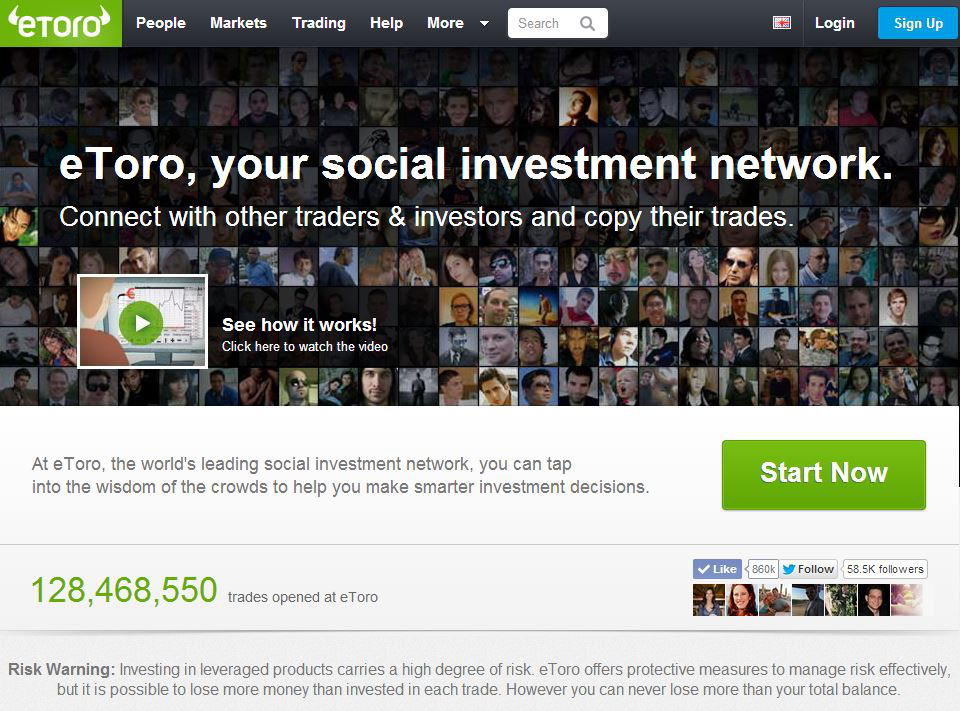
Task: Open the Trading menu item
Action: pyautogui.click(x=318, y=23)
